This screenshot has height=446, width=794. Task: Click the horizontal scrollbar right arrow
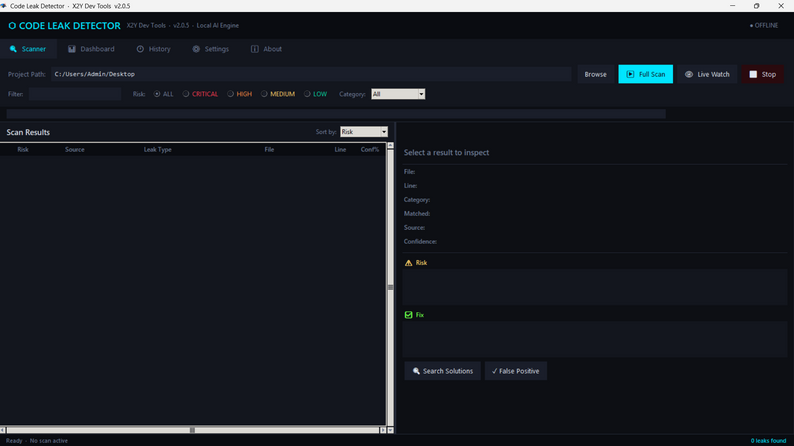(382, 430)
